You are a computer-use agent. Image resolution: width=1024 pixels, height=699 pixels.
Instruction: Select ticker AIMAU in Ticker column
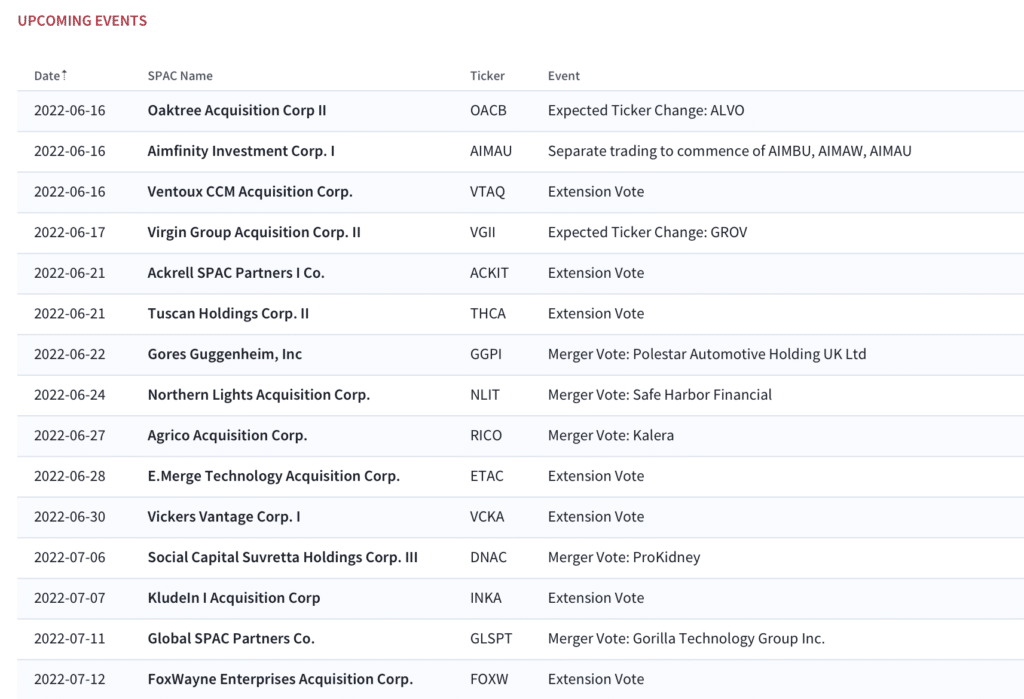491,151
